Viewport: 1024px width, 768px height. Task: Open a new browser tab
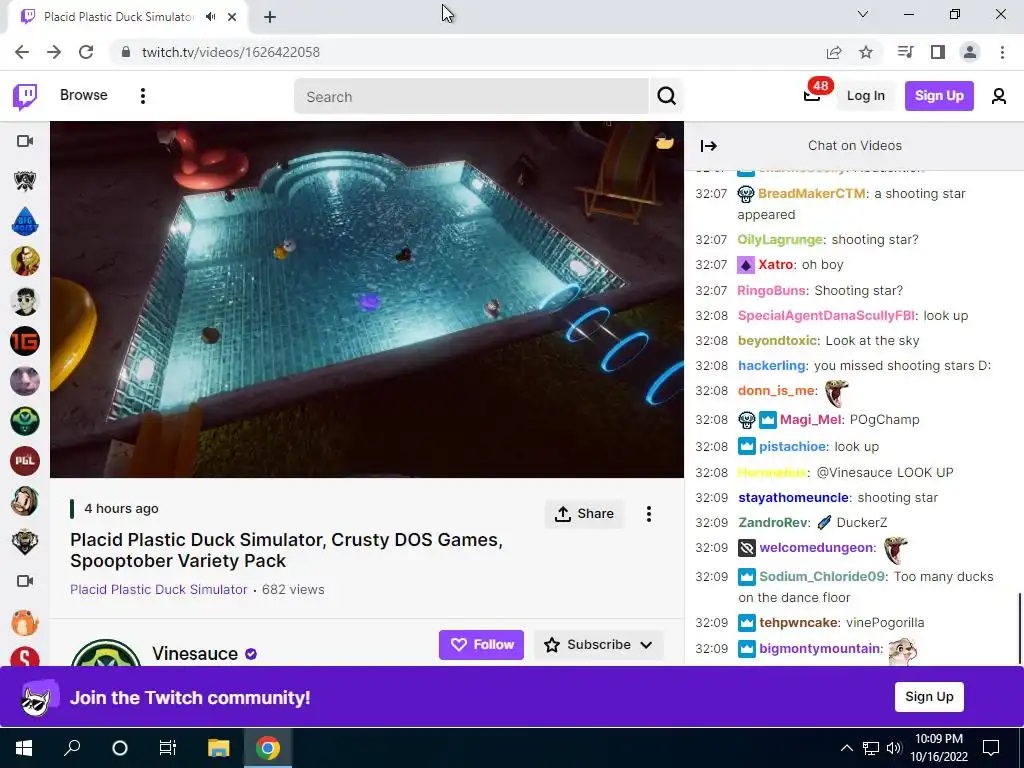tap(270, 17)
